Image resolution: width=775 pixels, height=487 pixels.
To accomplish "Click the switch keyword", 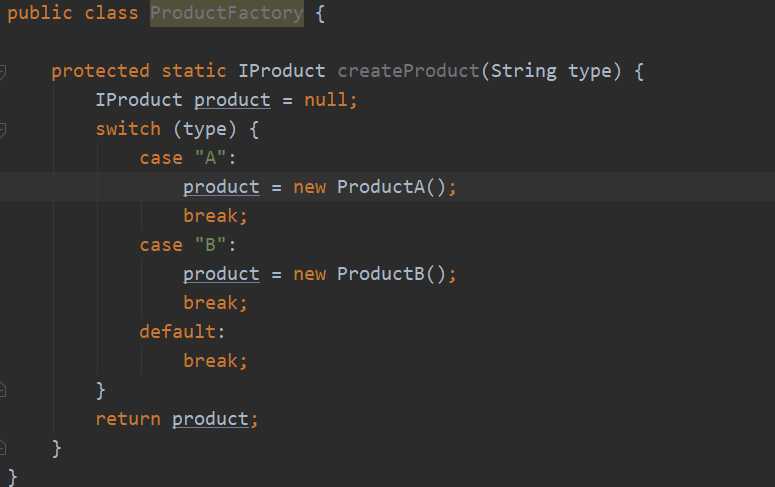I will pos(128,129).
